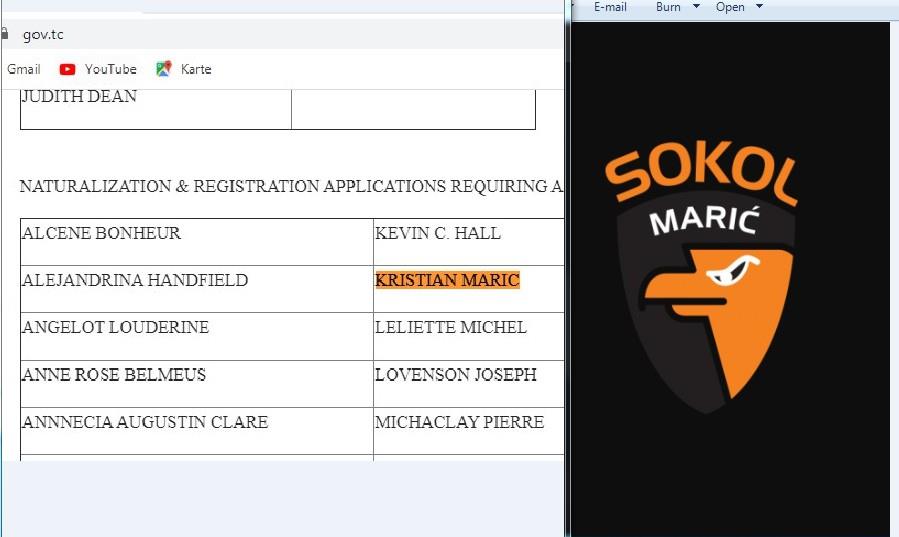Select ALEJANDRINA HANDFIELD cell
The width and height of the screenshot is (899, 537).
[197, 289]
